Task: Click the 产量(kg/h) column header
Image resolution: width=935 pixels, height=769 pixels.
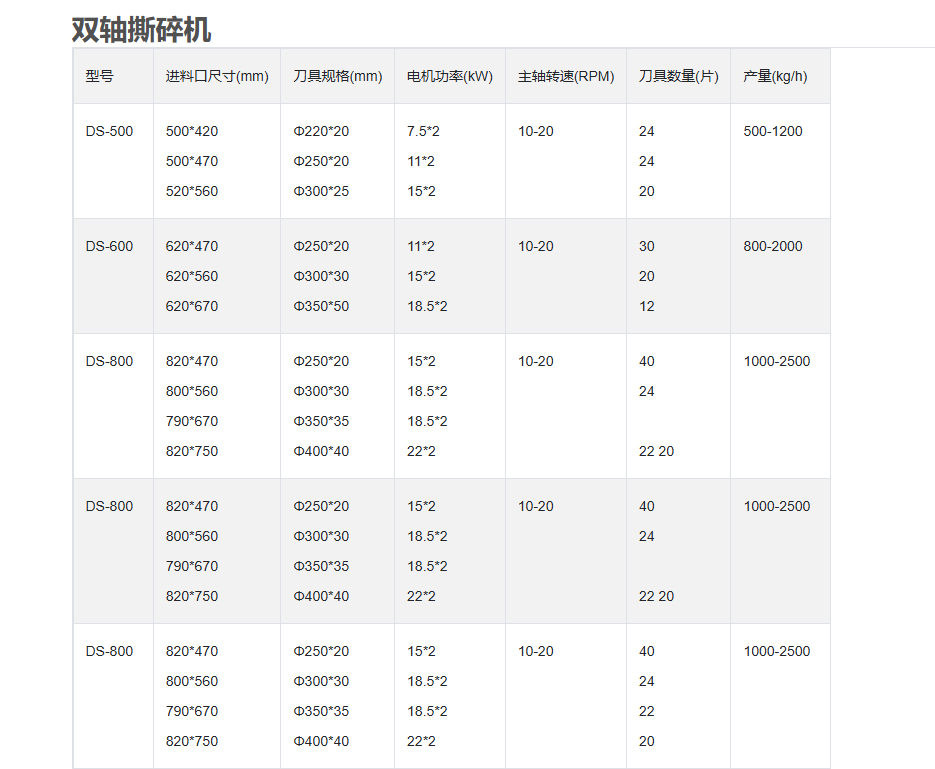Action: [775, 76]
